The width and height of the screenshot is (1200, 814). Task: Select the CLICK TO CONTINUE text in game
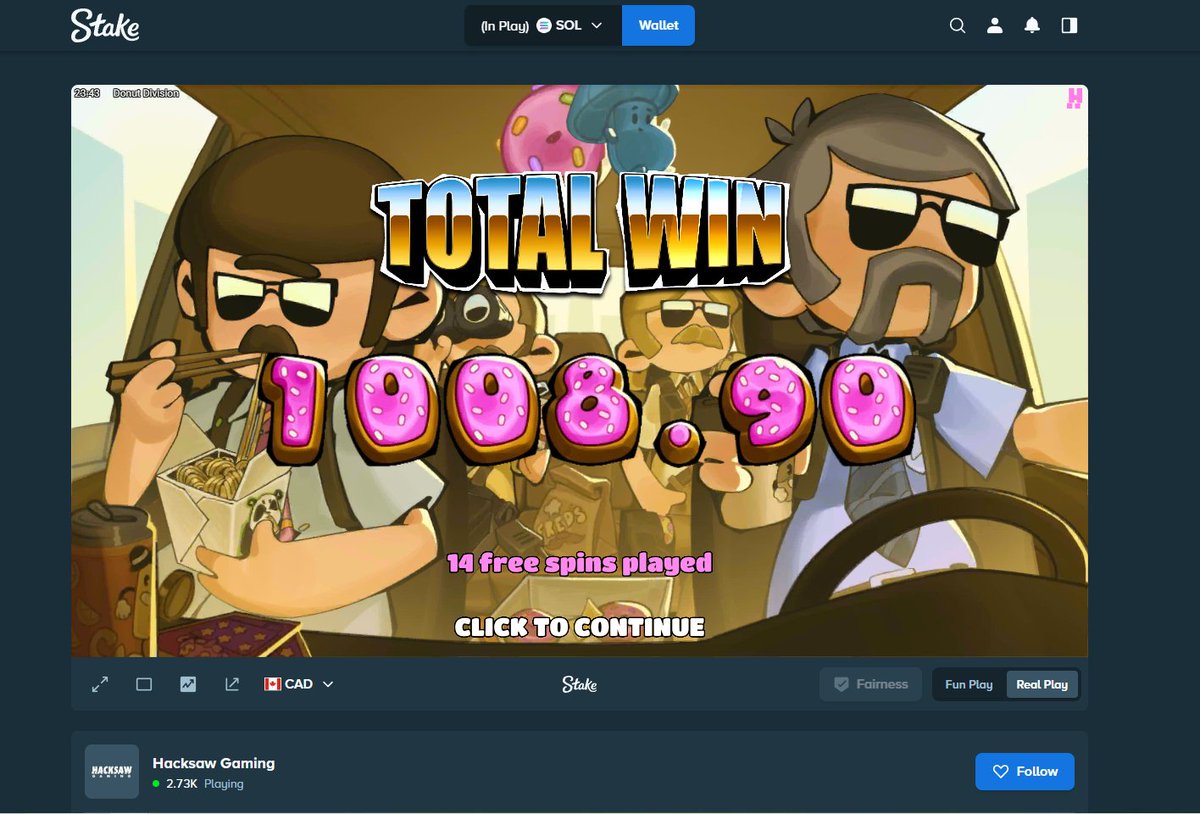pyautogui.click(x=580, y=628)
